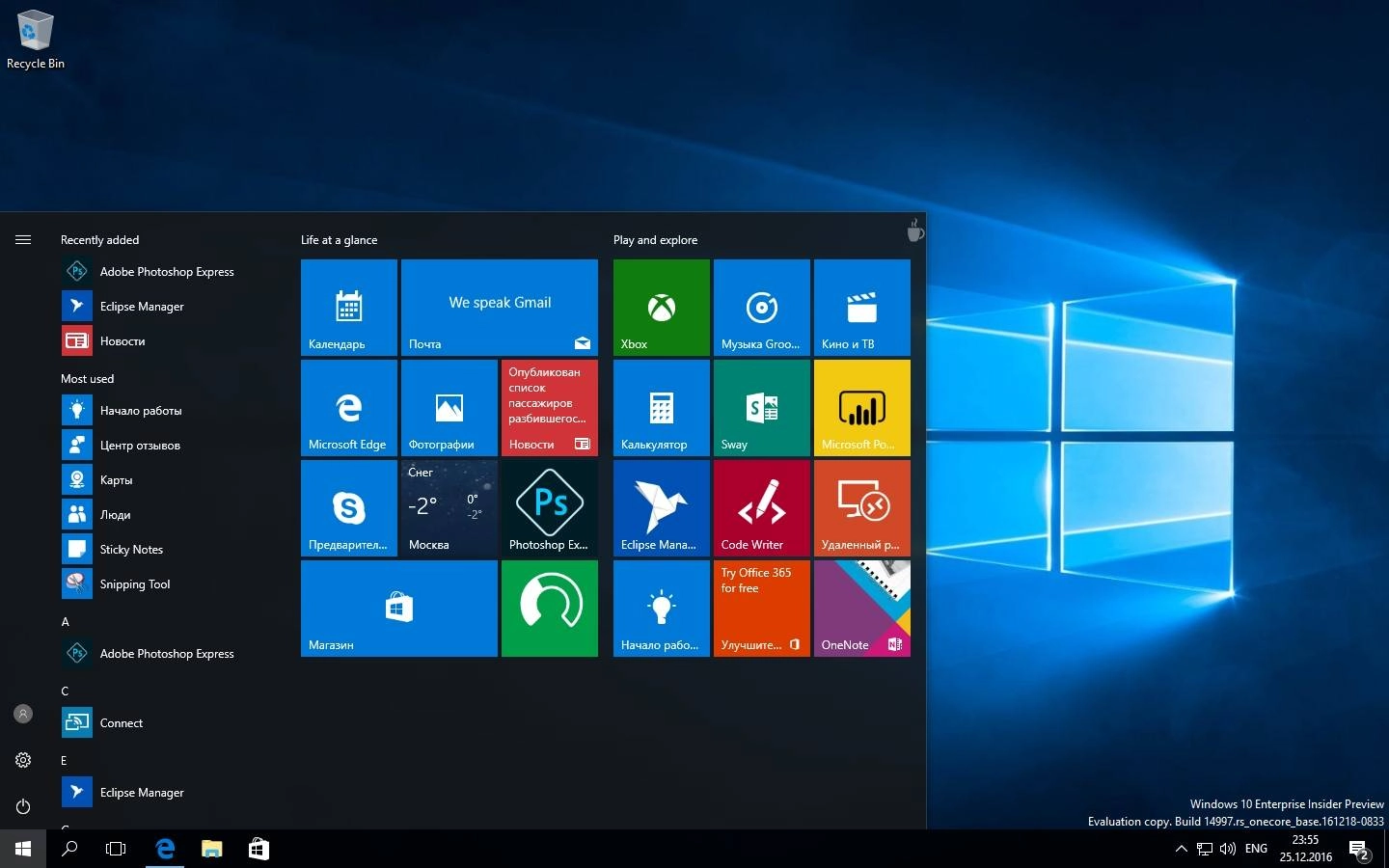Expand the Start hamburger menu
Screen dimensions: 1389x868
pos(23,239)
